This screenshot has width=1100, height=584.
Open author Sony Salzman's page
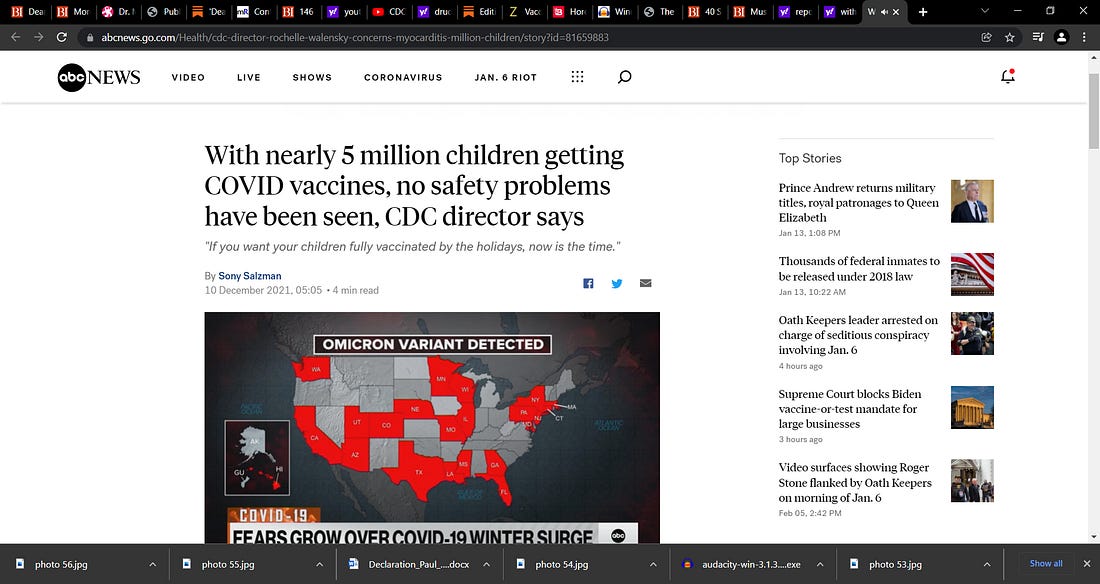click(x=250, y=276)
